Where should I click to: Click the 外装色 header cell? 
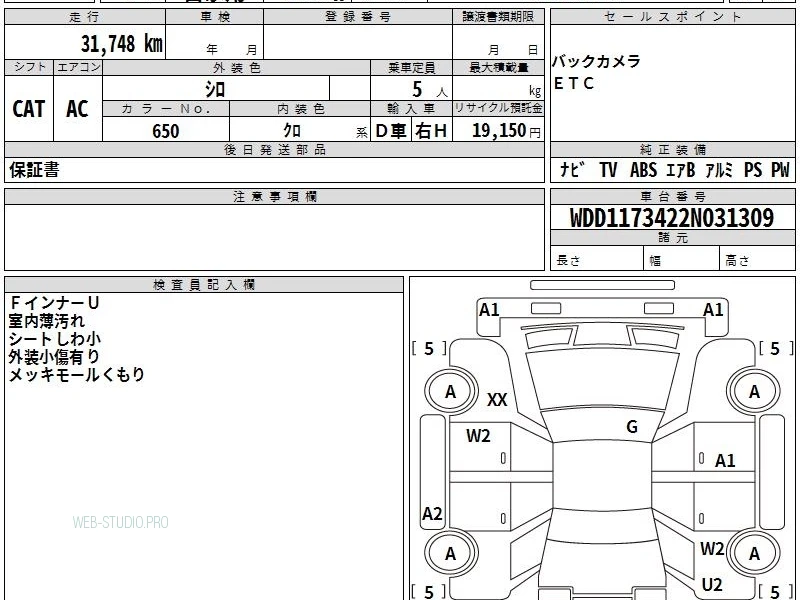[237, 67]
